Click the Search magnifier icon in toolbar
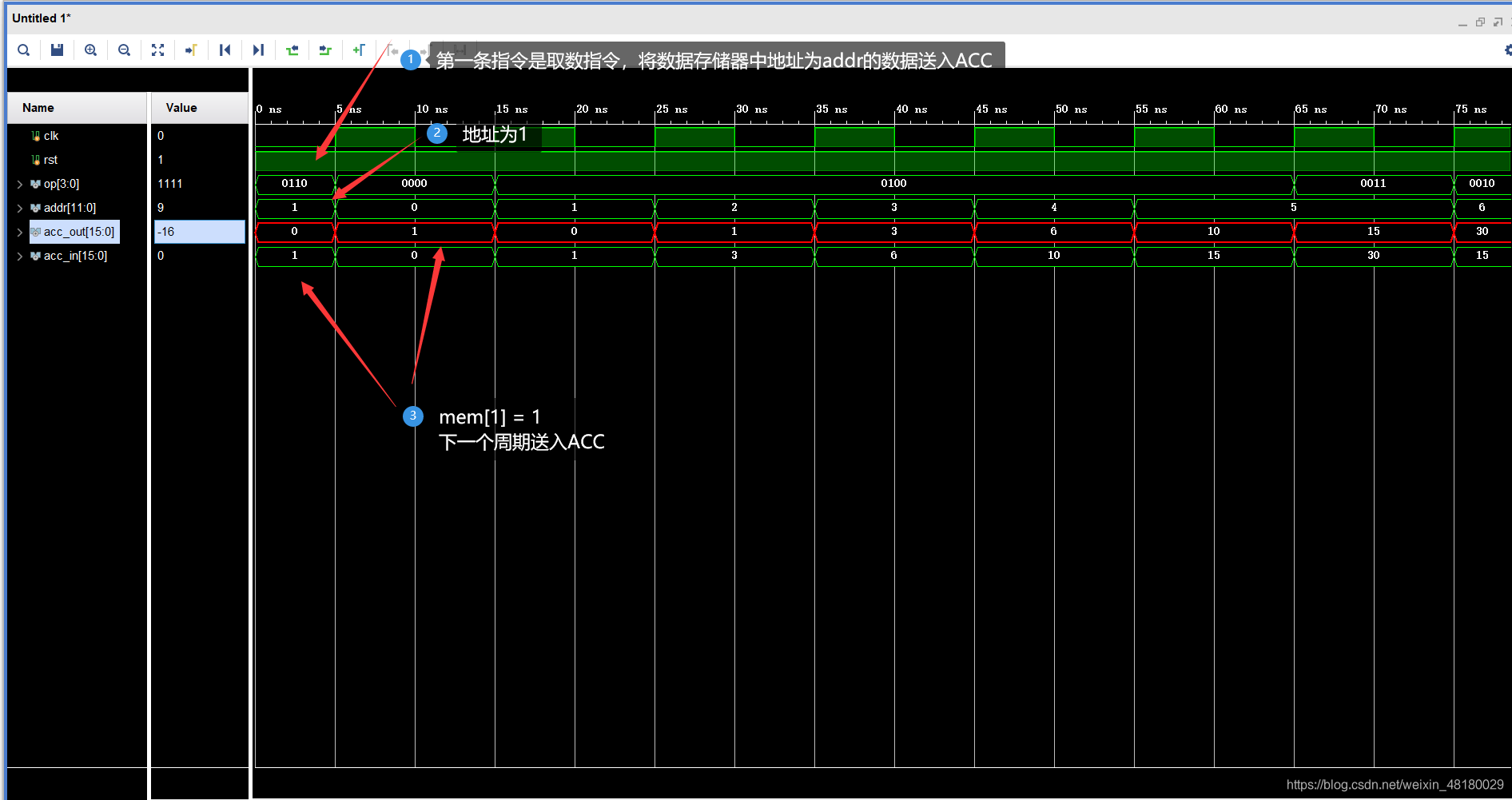Viewport: 1512px width, 800px height. 24,50
